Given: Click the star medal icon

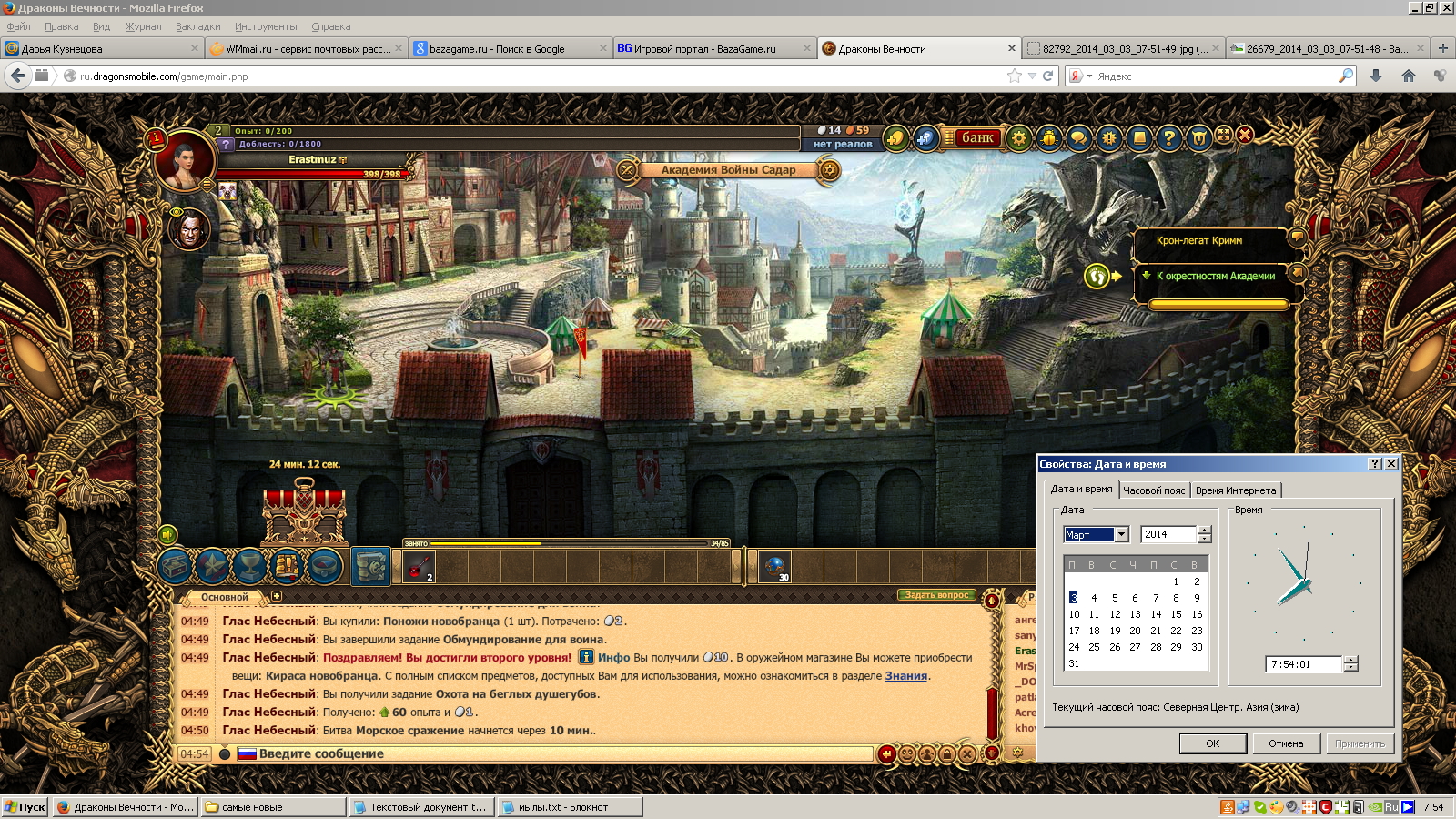Looking at the screenshot, I should 213,566.
